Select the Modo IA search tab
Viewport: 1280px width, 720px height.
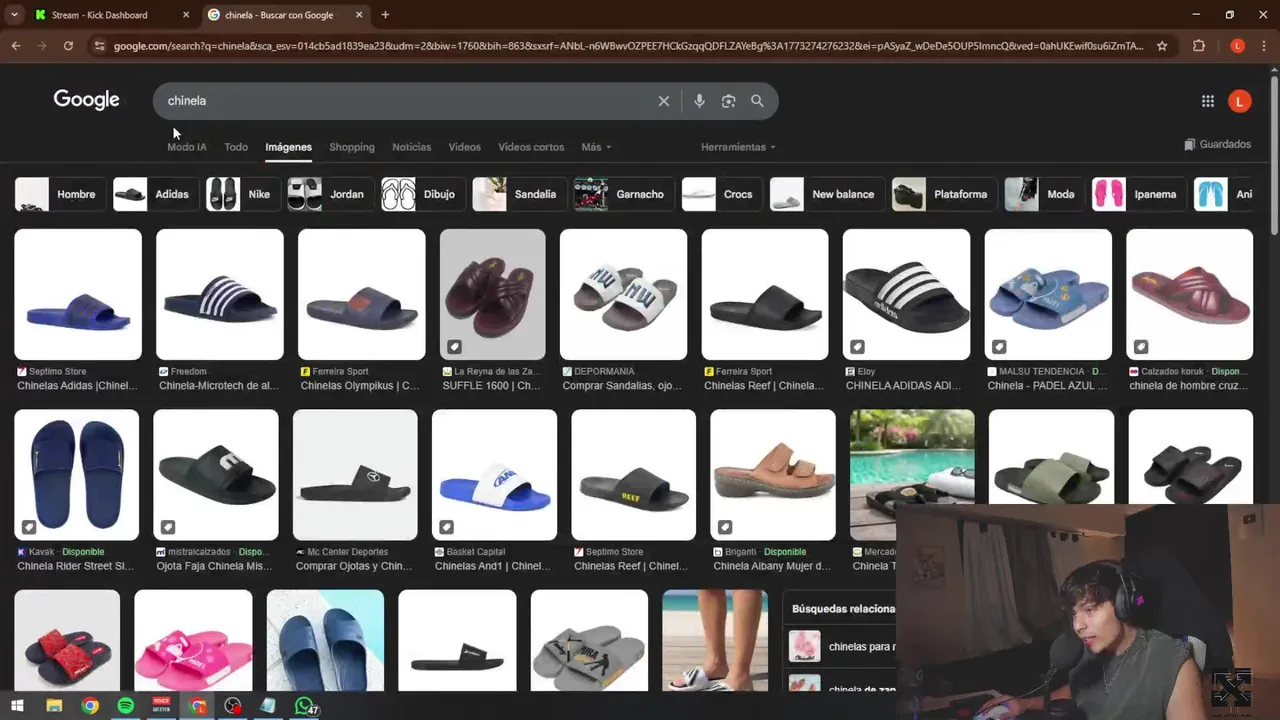click(187, 147)
